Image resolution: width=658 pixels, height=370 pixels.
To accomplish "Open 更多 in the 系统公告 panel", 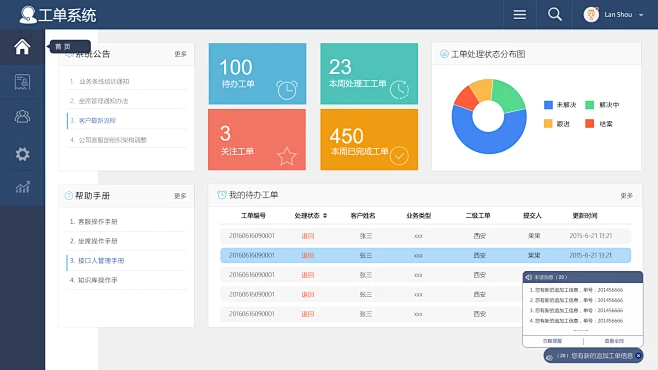I will [x=180, y=54].
